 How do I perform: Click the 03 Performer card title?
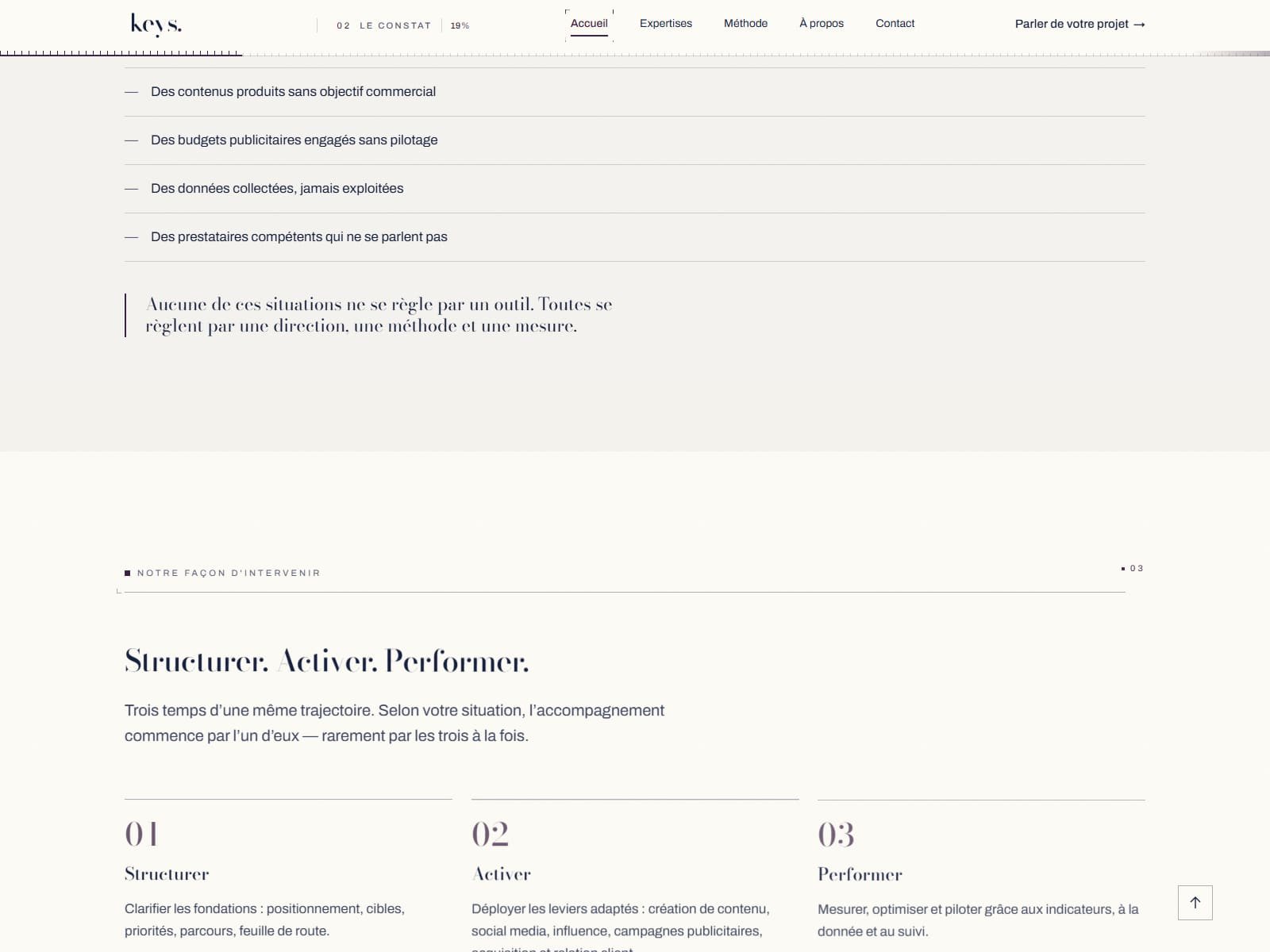click(860, 874)
